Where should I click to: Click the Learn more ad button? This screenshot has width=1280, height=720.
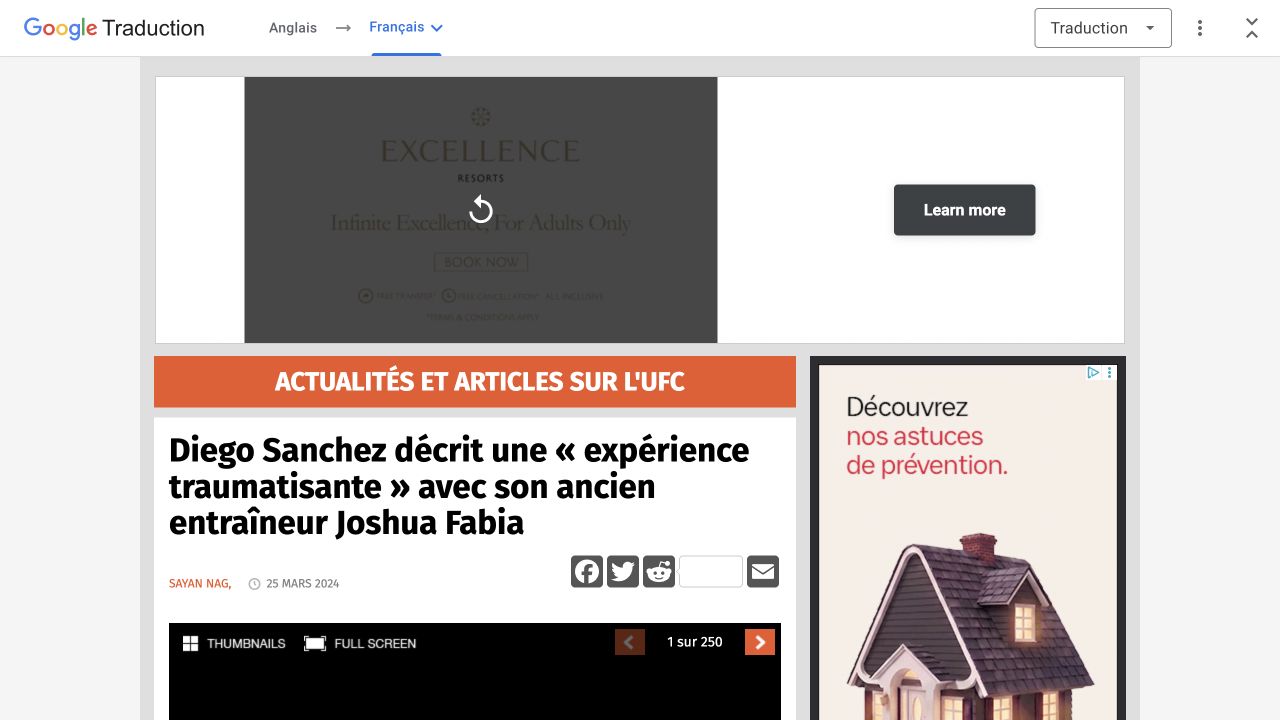964,210
